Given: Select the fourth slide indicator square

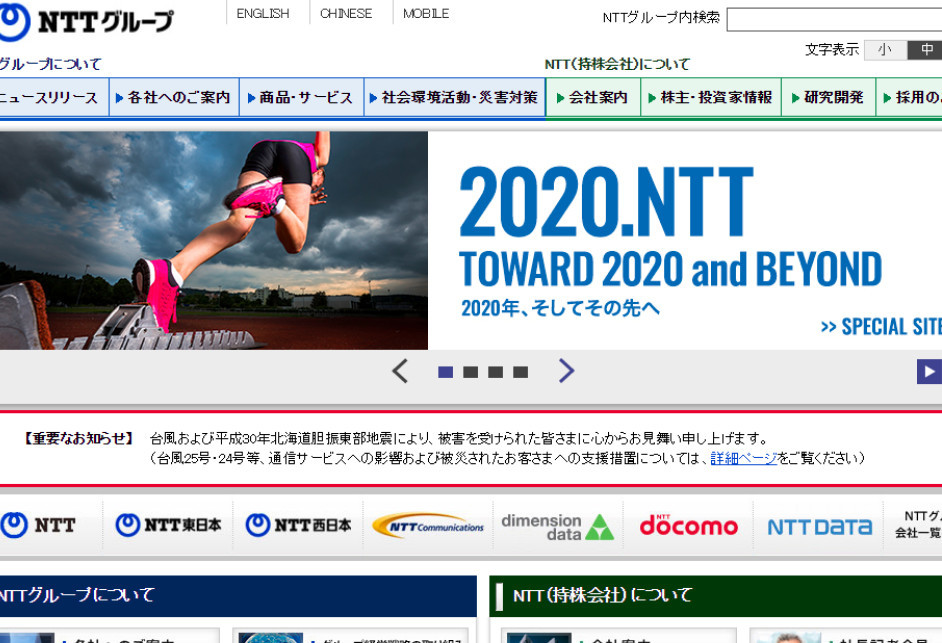Looking at the screenshot, I should click(x=520, y=372).
